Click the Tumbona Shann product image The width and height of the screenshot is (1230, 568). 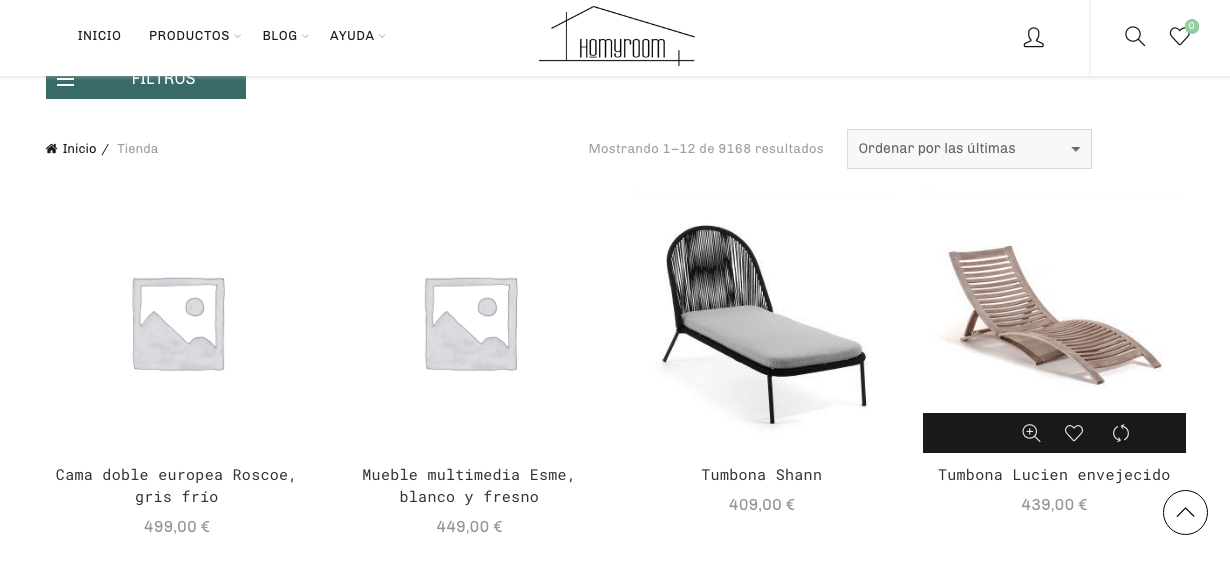click(x=762, y=323)
